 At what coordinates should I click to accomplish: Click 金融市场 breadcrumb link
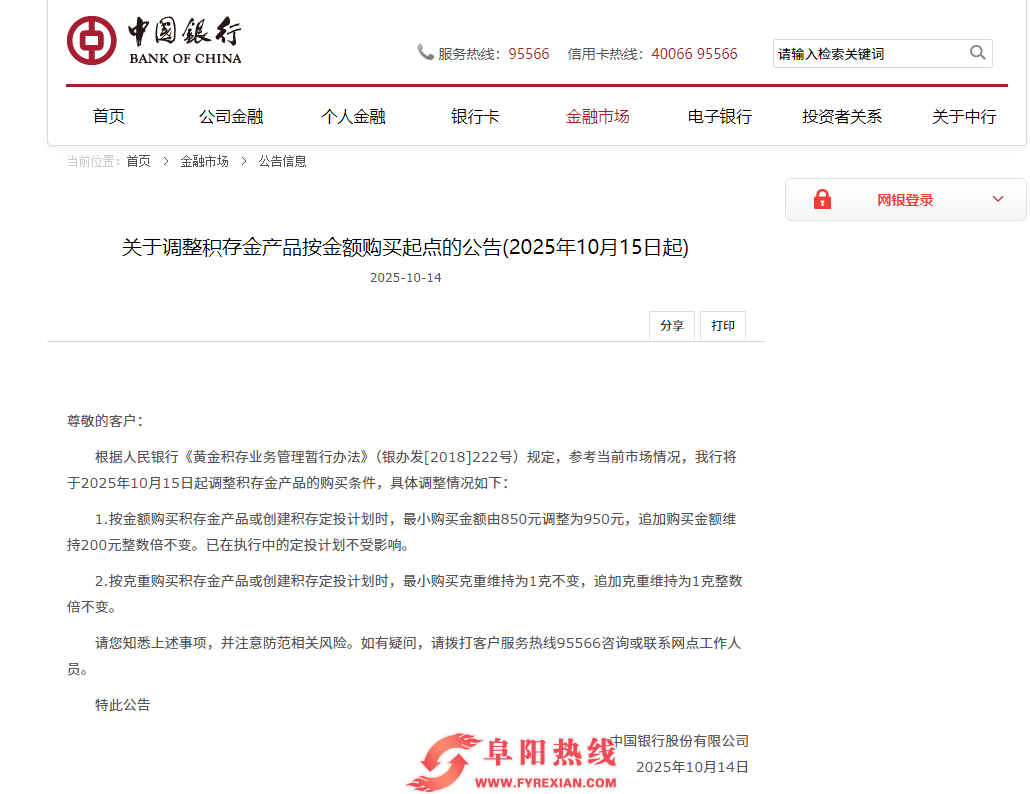tap(204, 161)
